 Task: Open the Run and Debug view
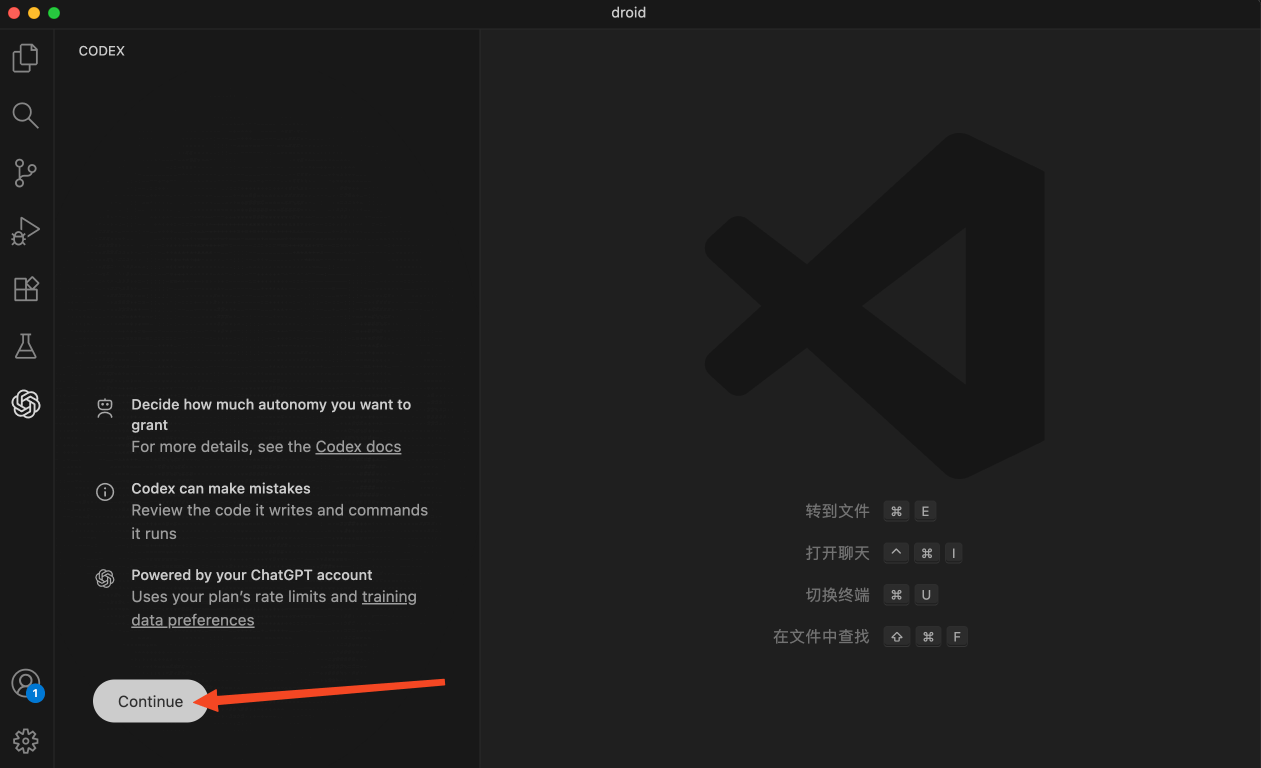click(x=26, y=231)
